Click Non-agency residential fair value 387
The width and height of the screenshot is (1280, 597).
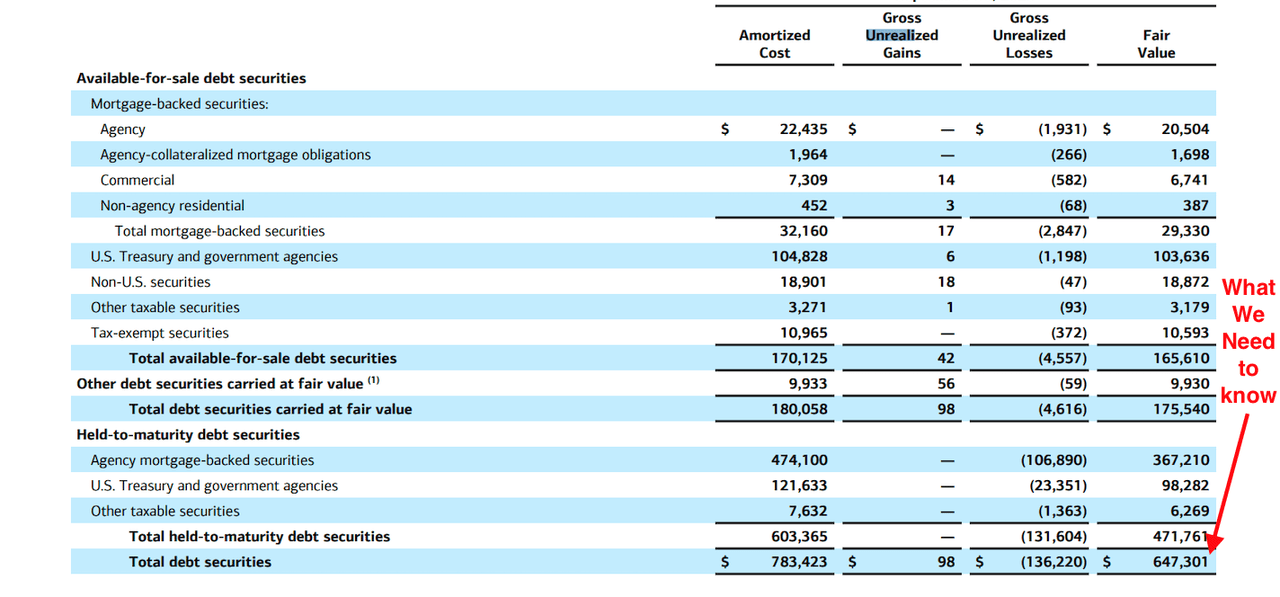click(1196, 205)
